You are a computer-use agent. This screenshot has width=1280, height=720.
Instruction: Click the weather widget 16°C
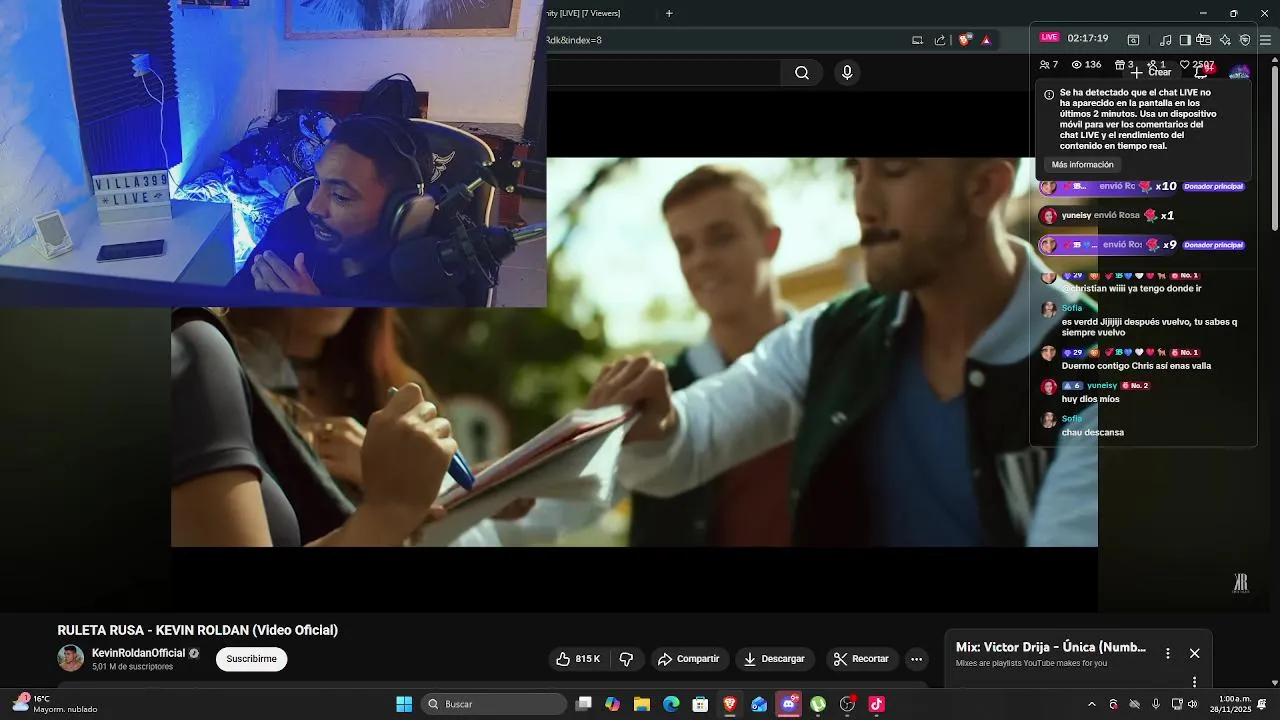55,704
